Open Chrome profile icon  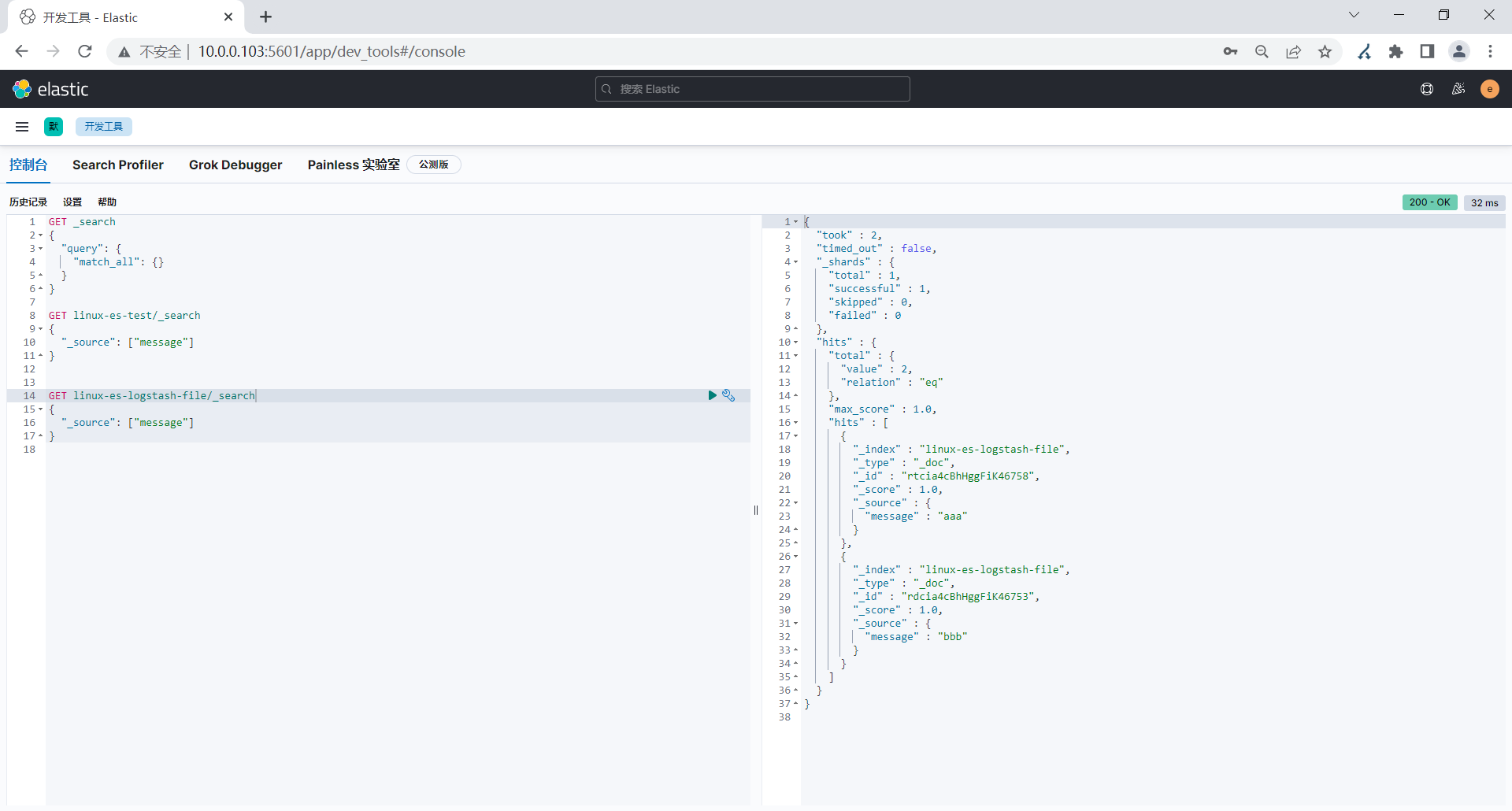click(1458, 51)
